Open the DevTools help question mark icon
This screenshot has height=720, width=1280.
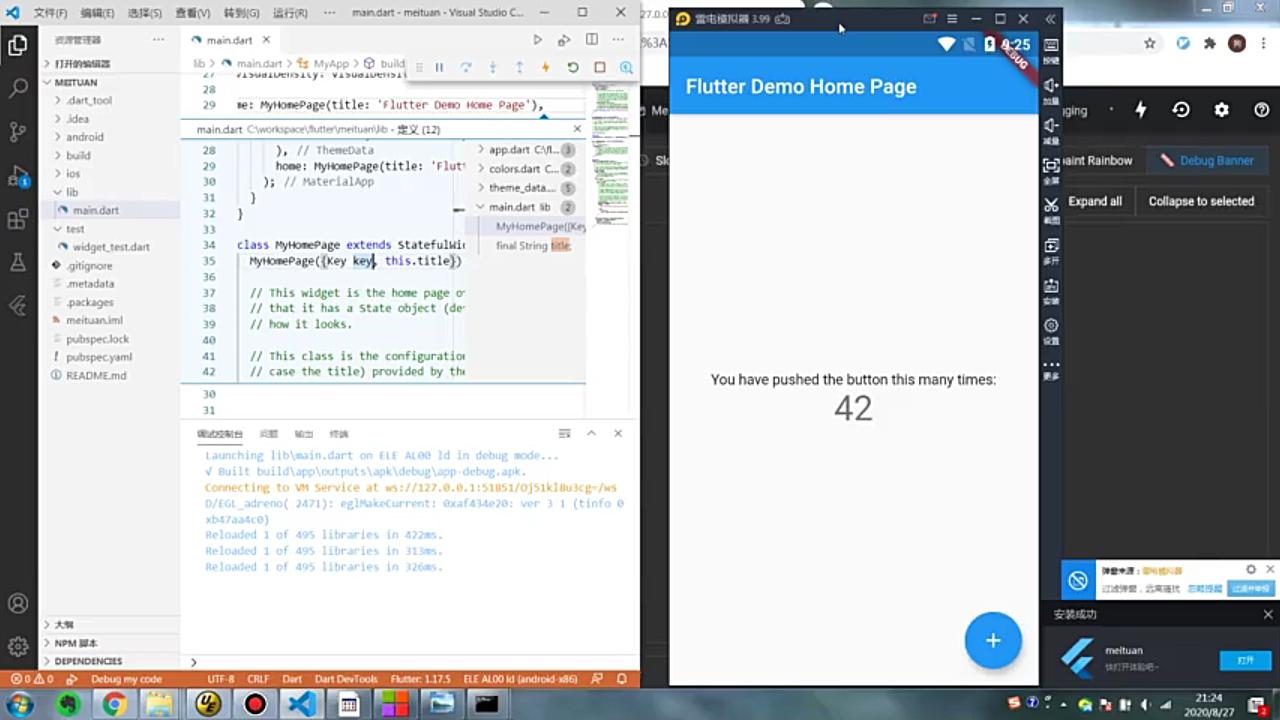[1261, 110]
